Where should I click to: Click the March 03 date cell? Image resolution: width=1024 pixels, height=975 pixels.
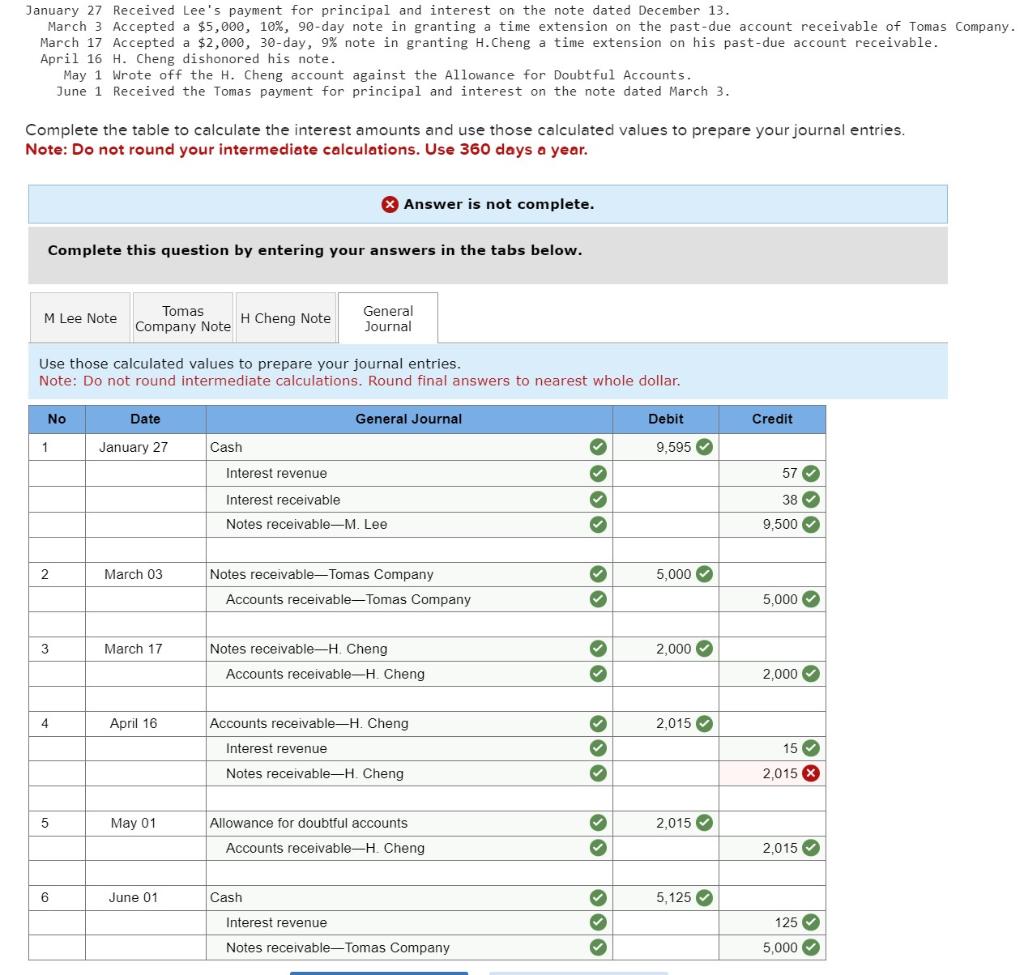click(x=146, y=574)
